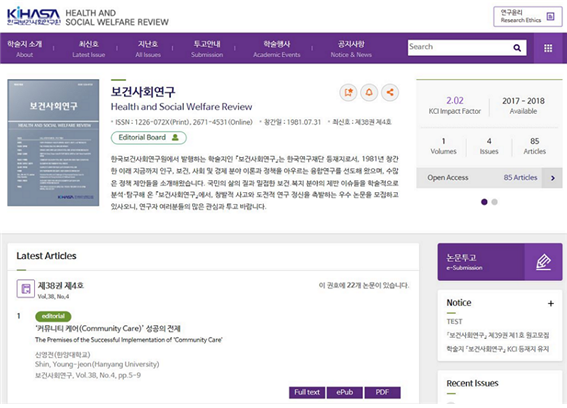Screen dimensions: 567x408
Task: Click the 85 Articles statistic above Open Access
Action: pyautogui.click(x=534, y=146)
